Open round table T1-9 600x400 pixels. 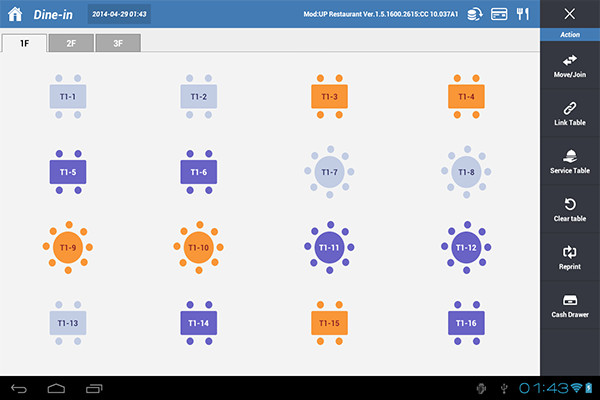pyautogui.click(x=67, y=246)
